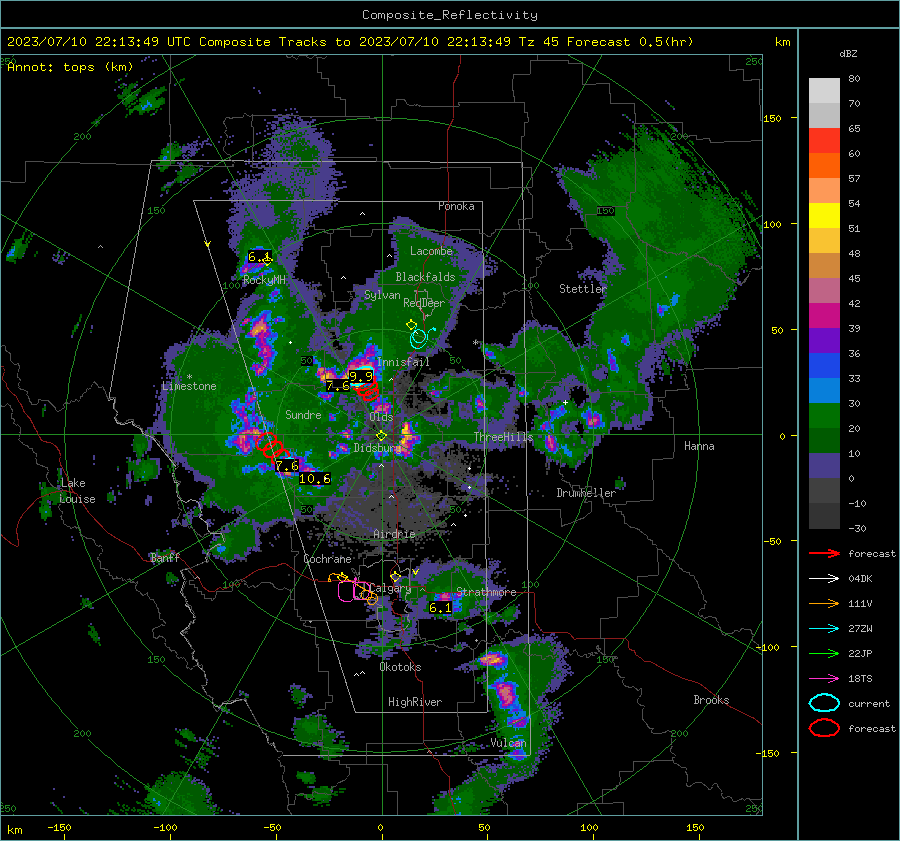900x841 pixels.
Task: Pick the yellow 51-54 dBZ color swatch
Action: click(x=824, y=216)
